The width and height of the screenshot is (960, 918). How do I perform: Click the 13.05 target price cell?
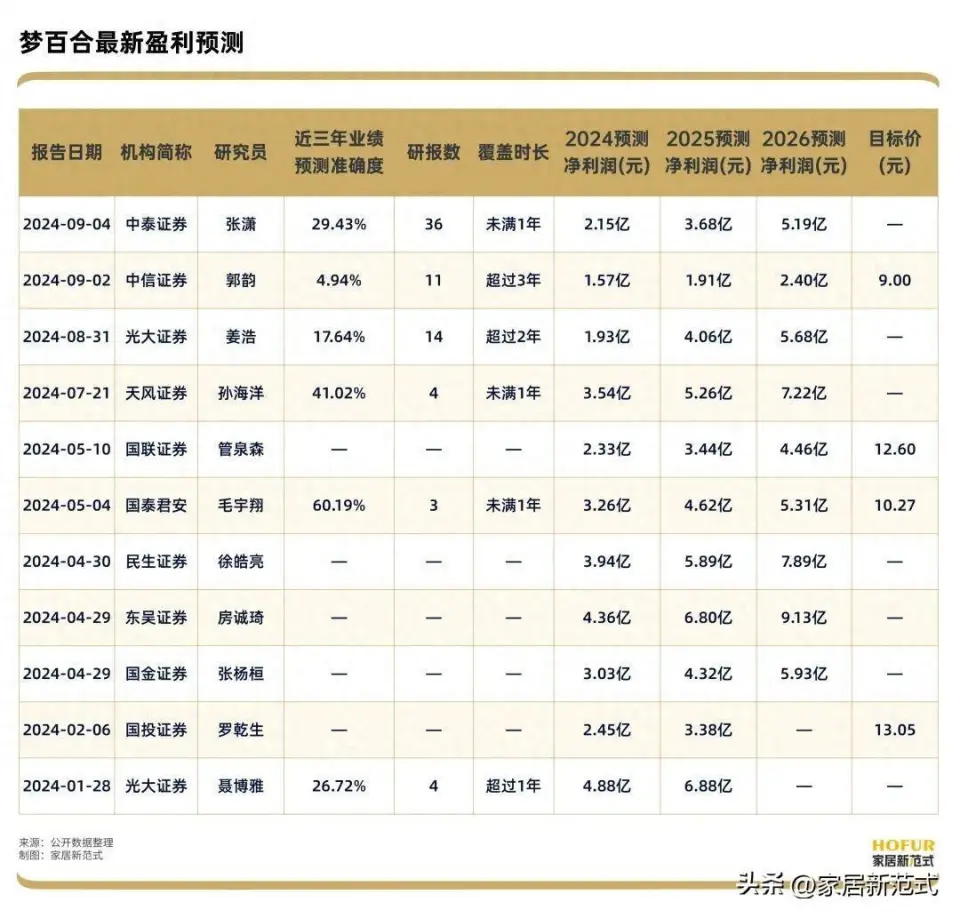point(894,730)
